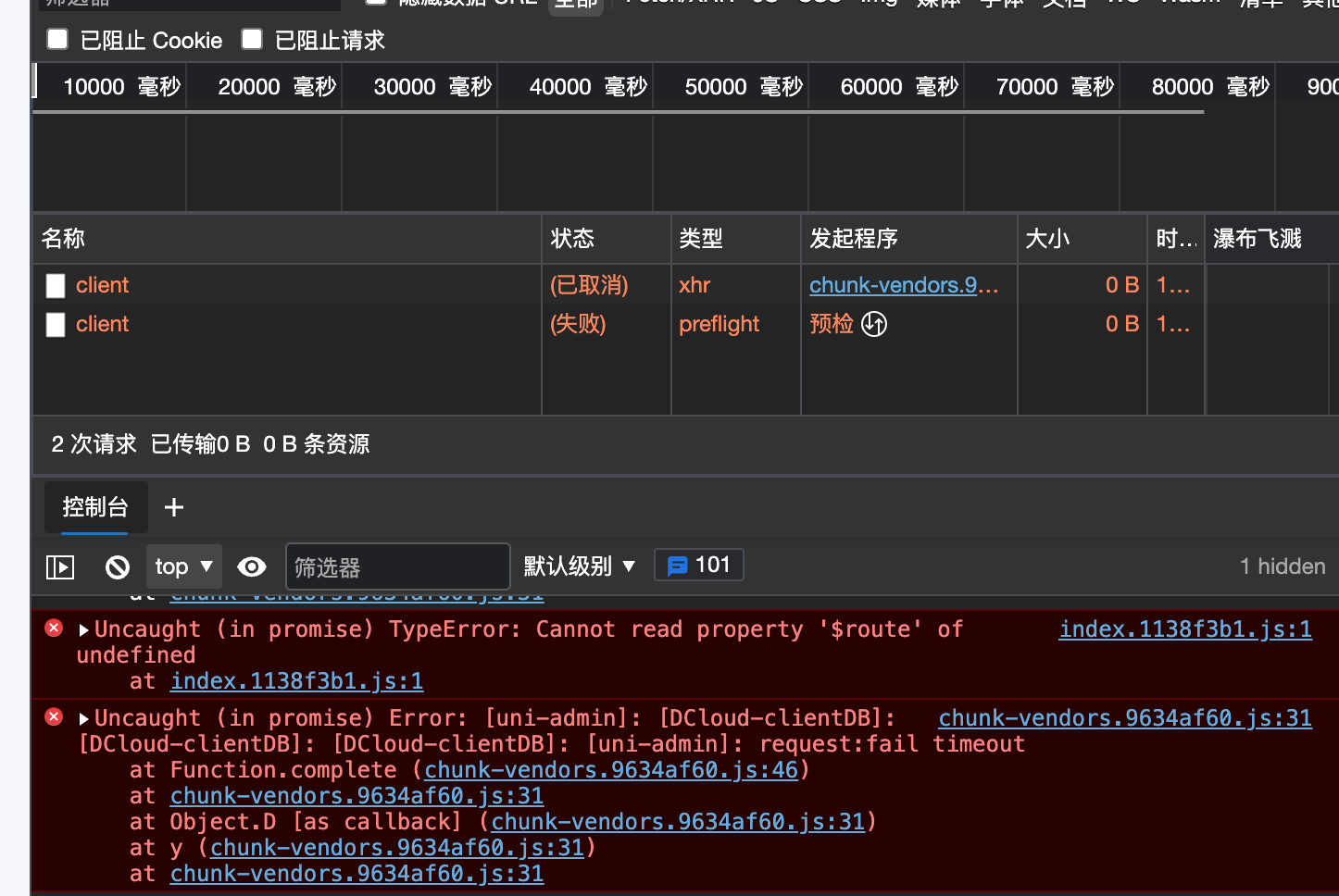Enable the 已阻止 Cookie checkbox
The width and height of the screenshot is (1339, 896).
(x=57, y=39)
